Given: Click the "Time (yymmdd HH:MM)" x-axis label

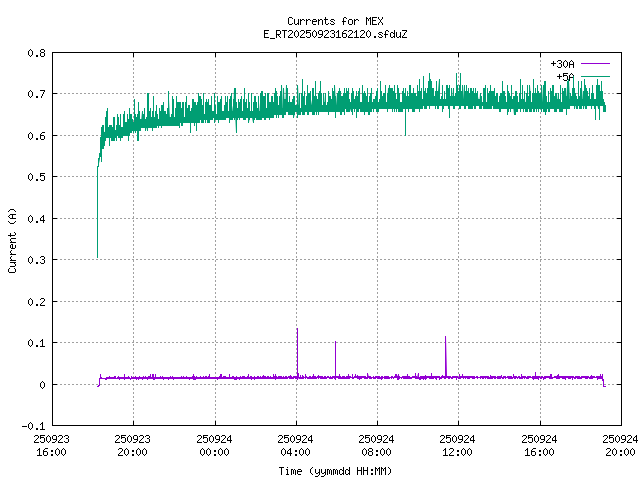Looking at the screenshot, I should pos(334,470).
